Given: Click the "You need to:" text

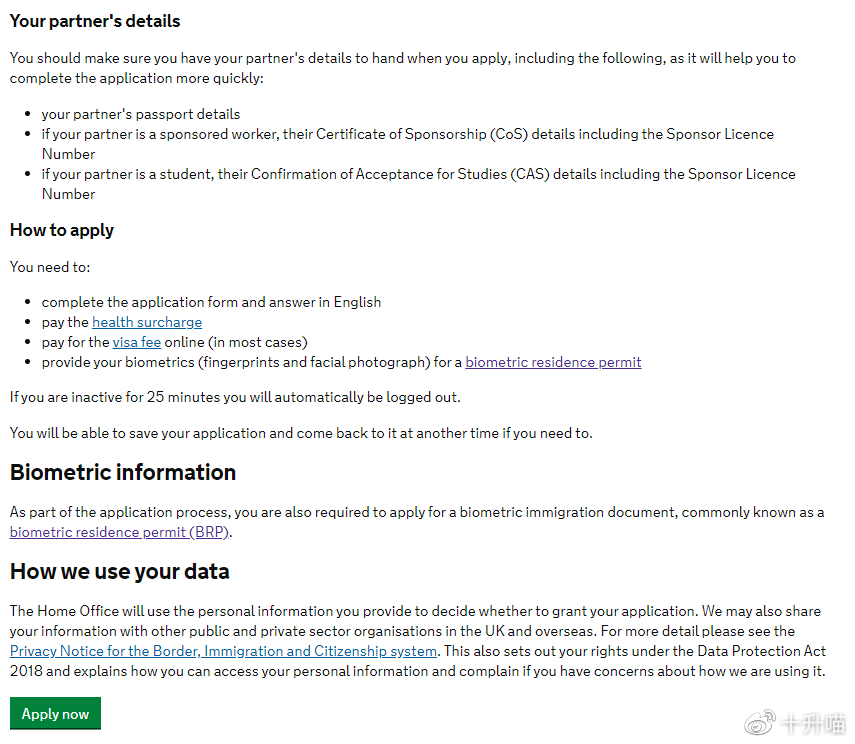Looking at the screenshot, I should point(50,267).
